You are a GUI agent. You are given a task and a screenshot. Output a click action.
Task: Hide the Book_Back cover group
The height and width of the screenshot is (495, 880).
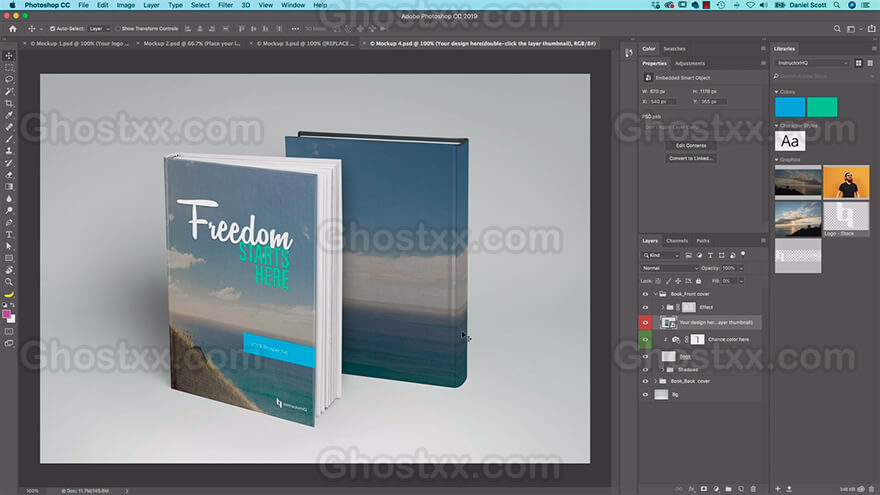645,381
